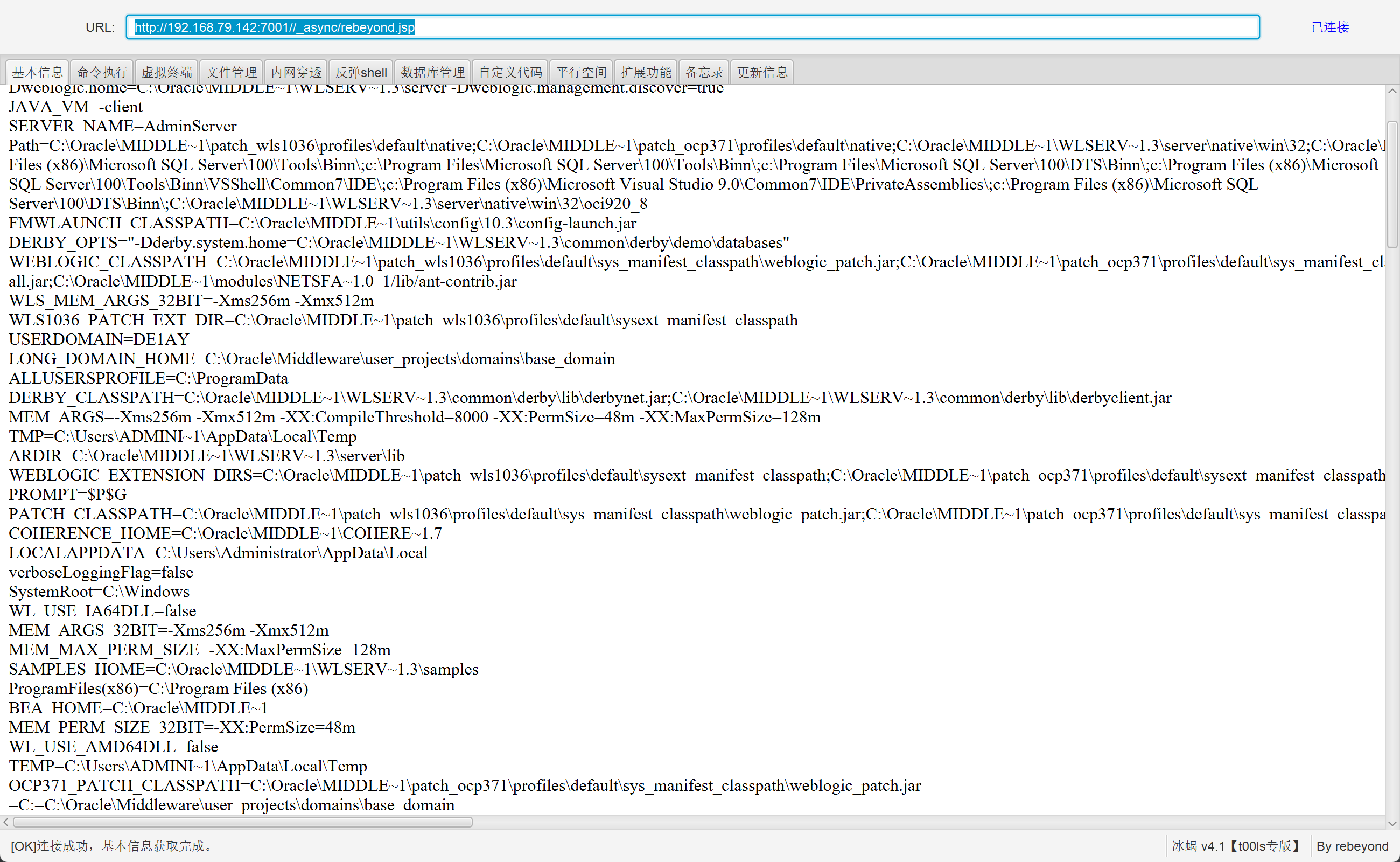This screenshot has height=862, width=1400.
Task: Click the By rebeyond status label
Action: tap(1352, 846)
